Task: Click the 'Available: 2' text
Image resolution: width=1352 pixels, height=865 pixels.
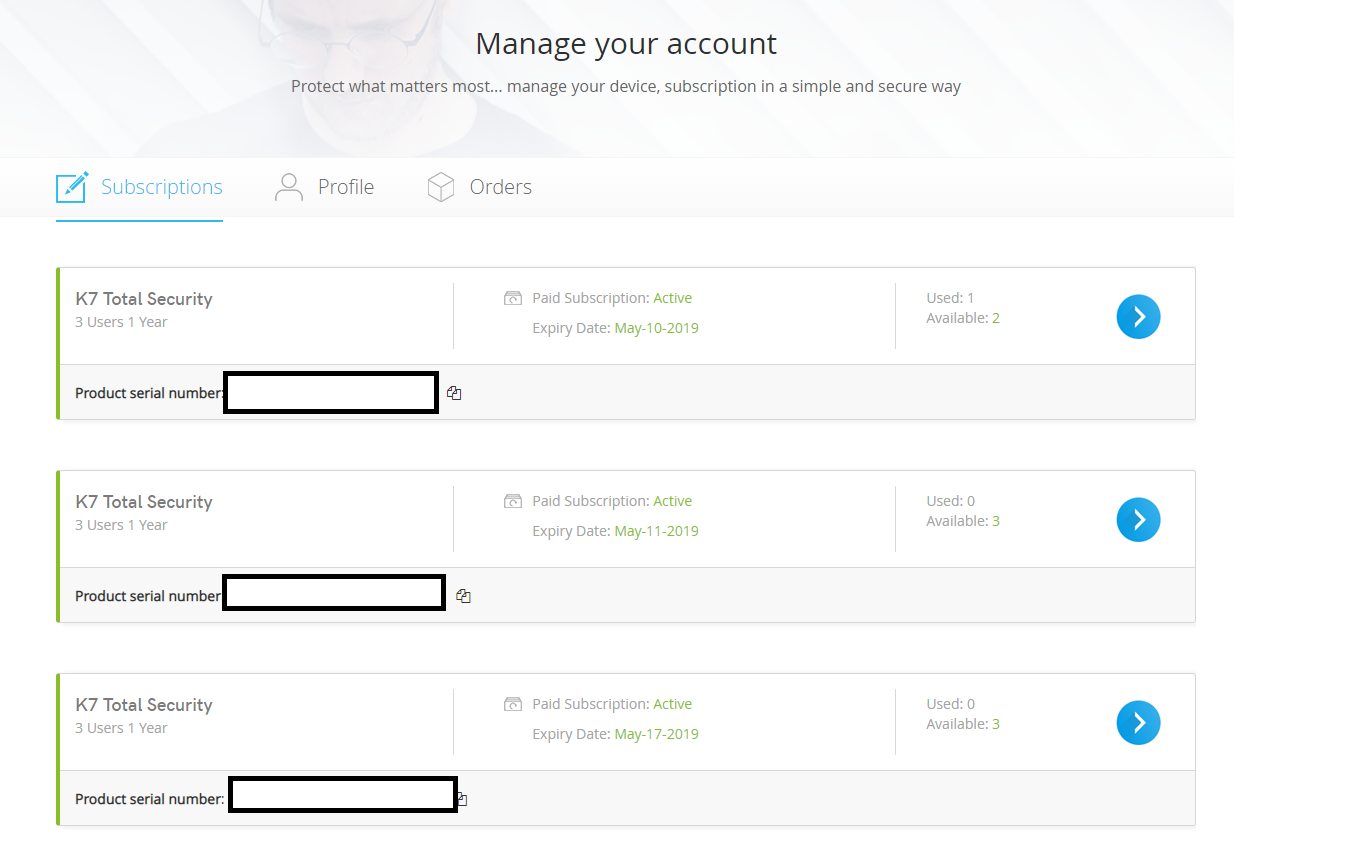Action: tap(963, 318)
